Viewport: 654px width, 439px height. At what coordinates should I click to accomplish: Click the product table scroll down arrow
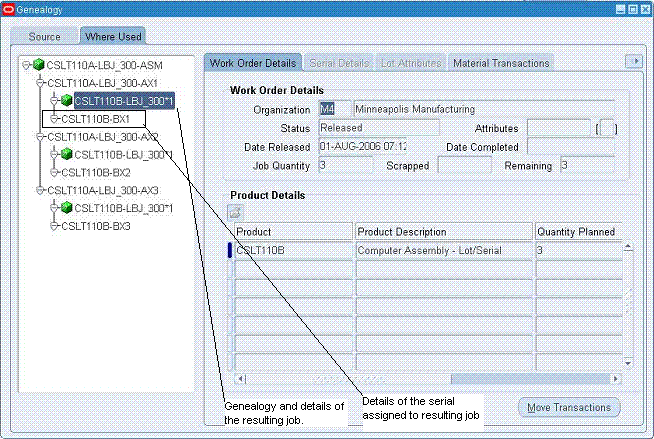[x=628, y=363]
